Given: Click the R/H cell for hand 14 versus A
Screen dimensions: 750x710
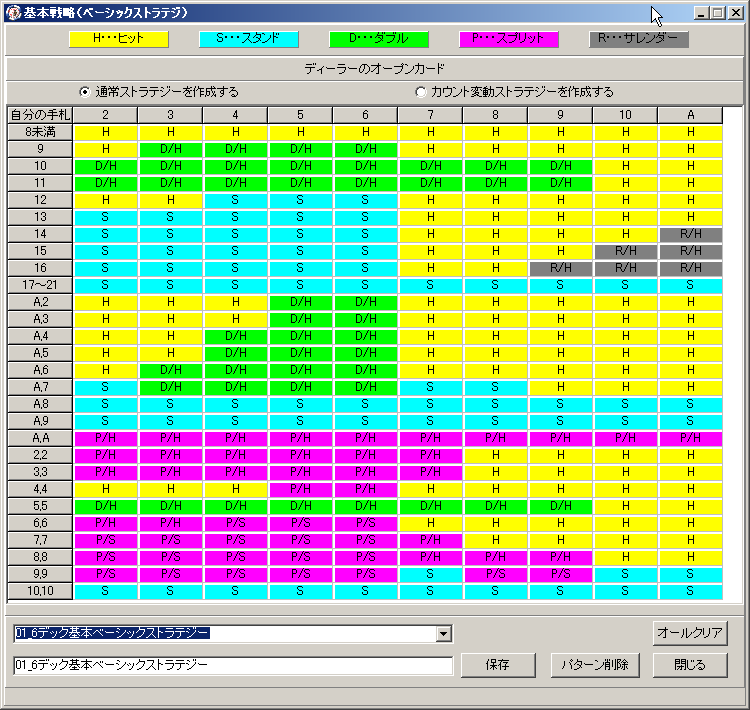Looking at the screenshot, I should [x=691, y=234].
